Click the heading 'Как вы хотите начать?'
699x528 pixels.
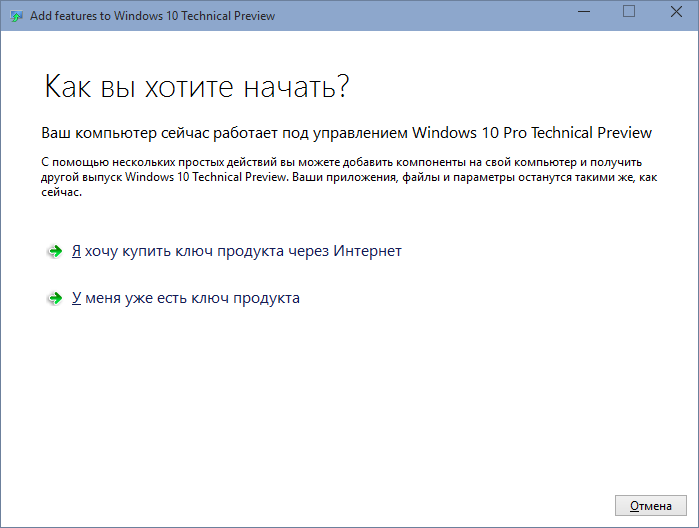[x=197, y=86]
